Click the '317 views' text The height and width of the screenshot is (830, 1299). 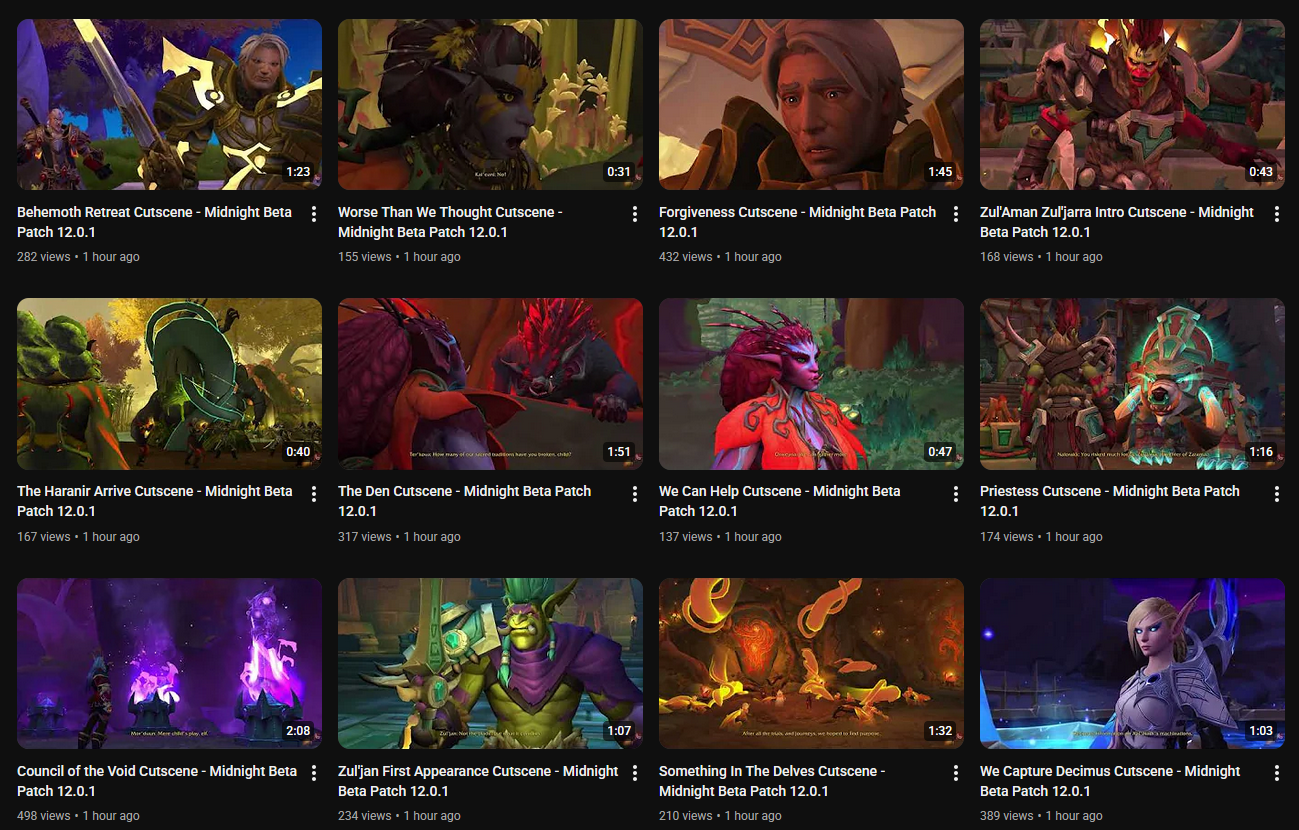coord(365,537)
